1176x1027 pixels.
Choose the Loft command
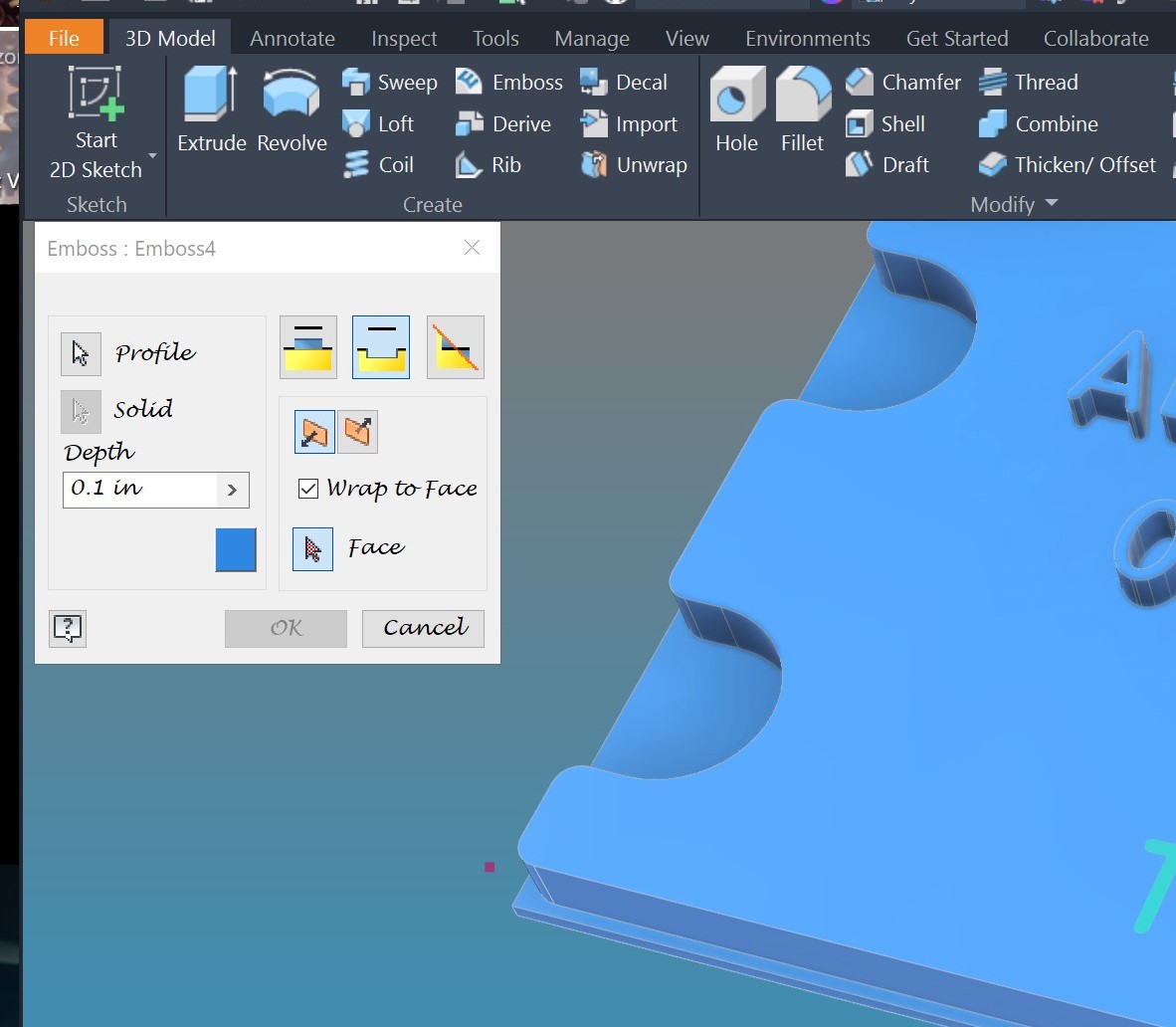point(377,123)
